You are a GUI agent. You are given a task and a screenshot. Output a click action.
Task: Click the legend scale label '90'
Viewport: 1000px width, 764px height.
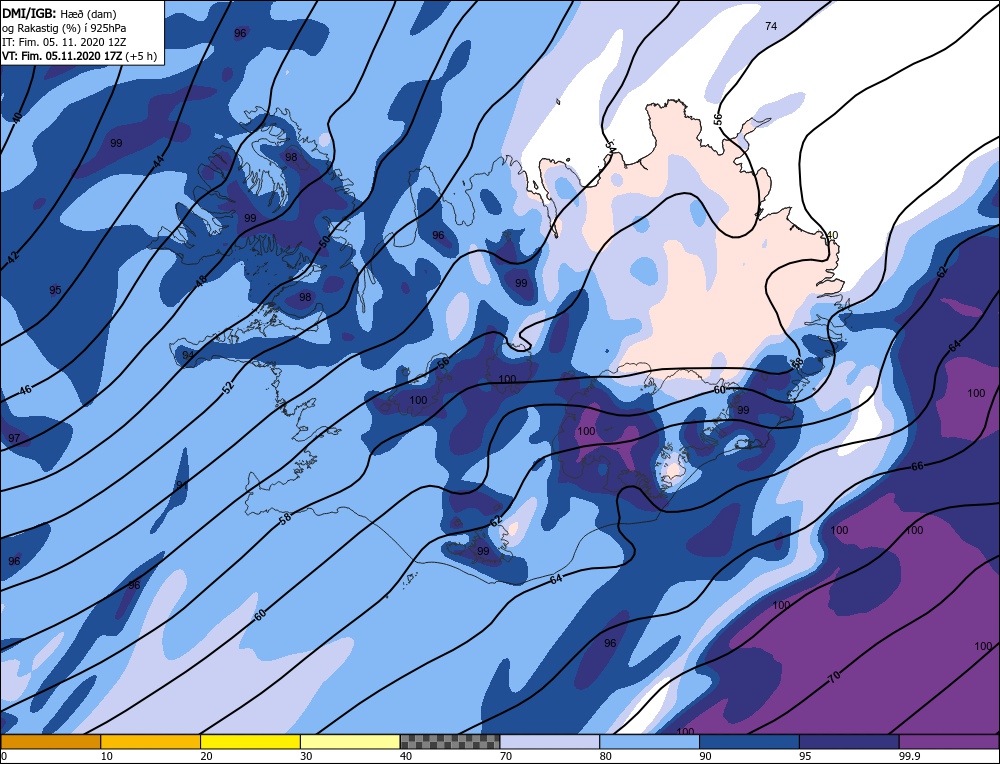coord(705,756)
